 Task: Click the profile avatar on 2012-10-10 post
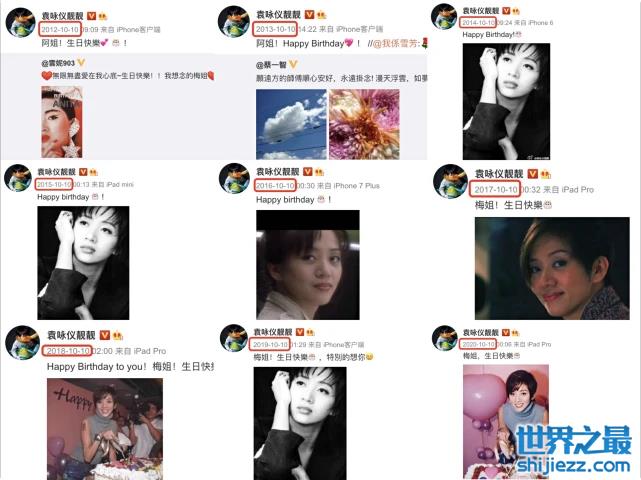pos(21,22)
